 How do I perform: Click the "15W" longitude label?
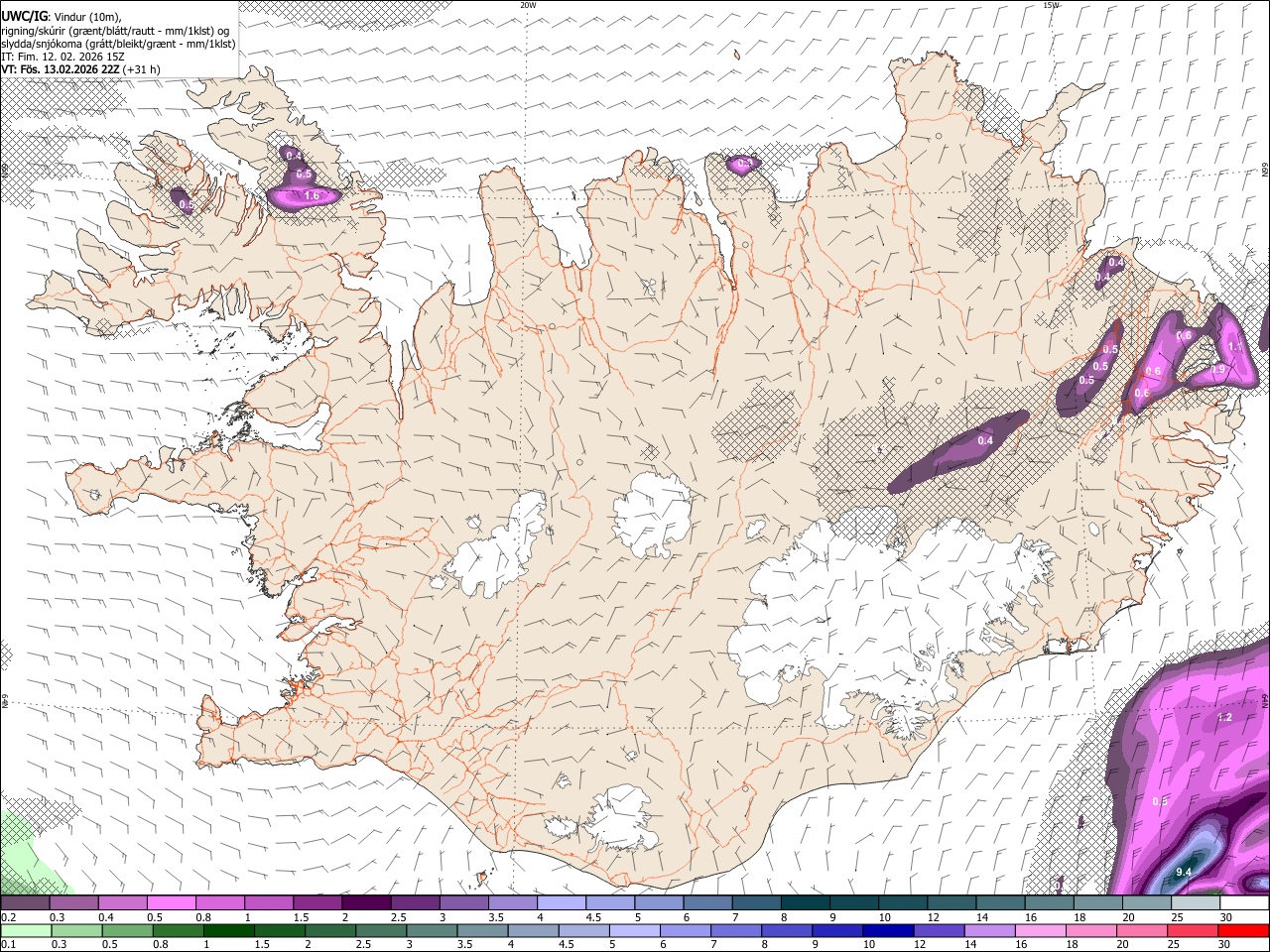pyautogui.click(x=1051, y=5)
